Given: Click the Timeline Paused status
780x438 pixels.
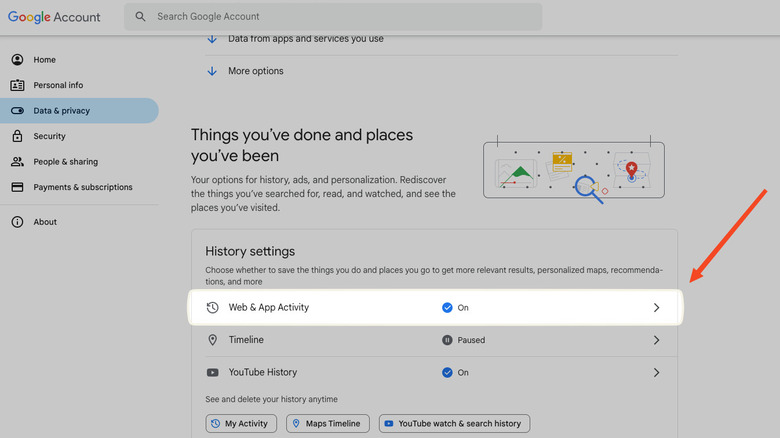Looking at the screenshot, I should (463, 340).
